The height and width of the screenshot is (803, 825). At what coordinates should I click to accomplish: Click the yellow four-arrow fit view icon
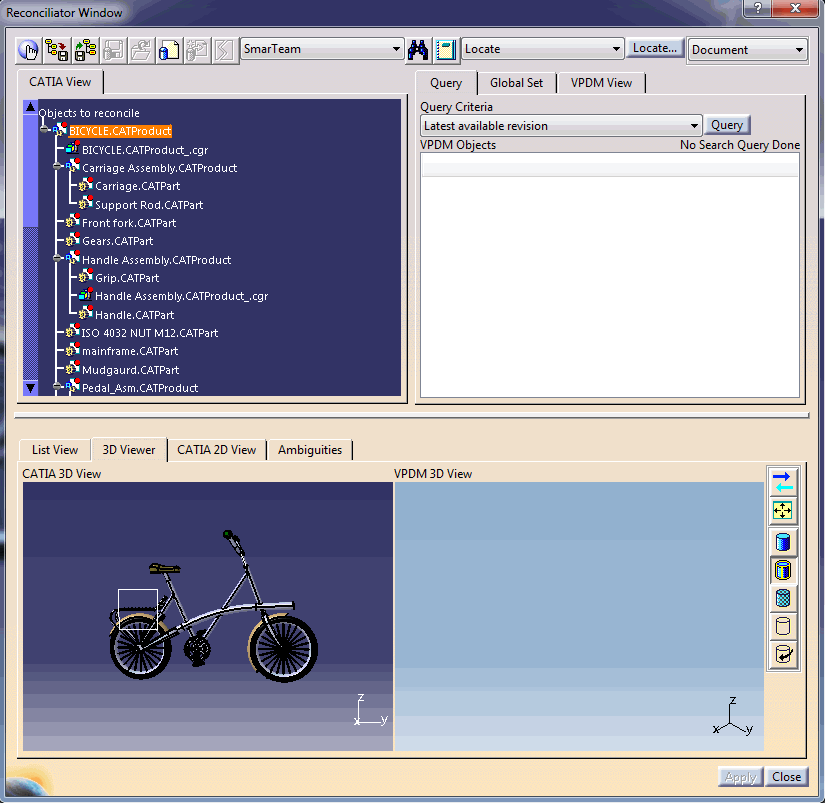783,511
